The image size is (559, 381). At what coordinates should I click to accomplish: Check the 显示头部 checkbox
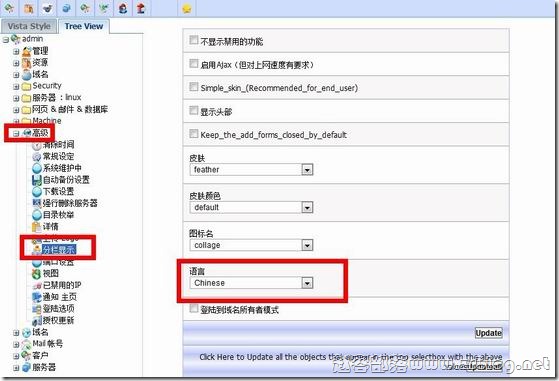point(194,110)
